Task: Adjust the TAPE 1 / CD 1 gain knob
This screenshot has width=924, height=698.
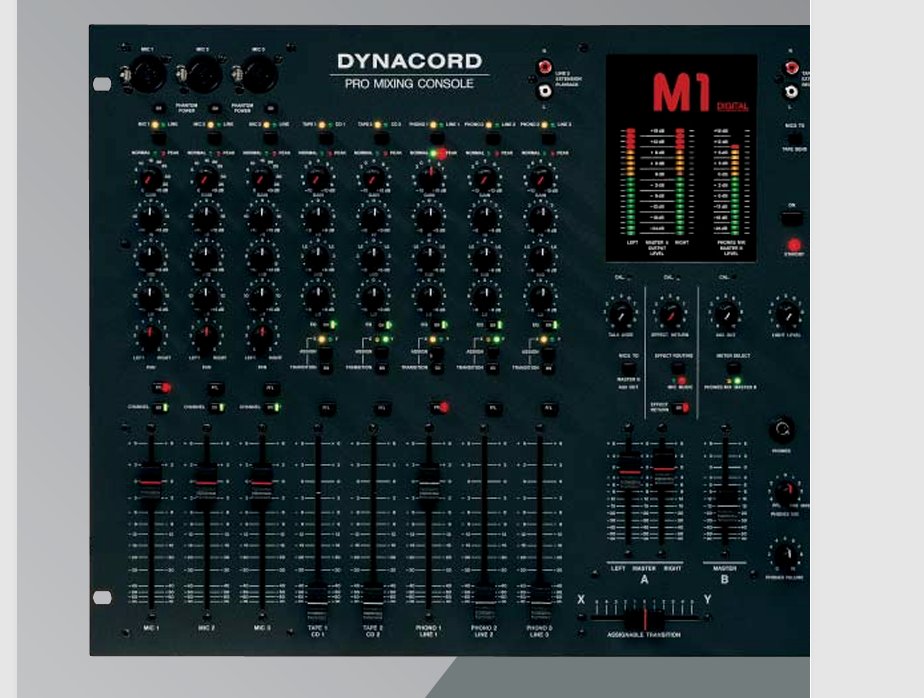Action: 317,177
